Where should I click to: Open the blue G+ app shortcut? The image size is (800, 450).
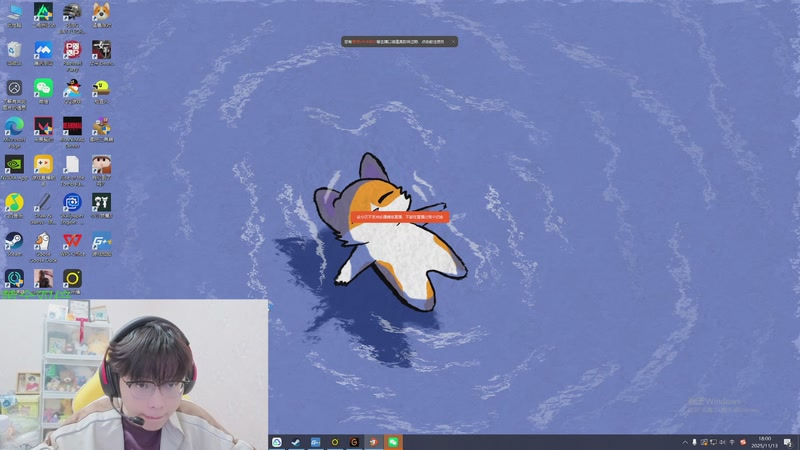pos(101,243)
